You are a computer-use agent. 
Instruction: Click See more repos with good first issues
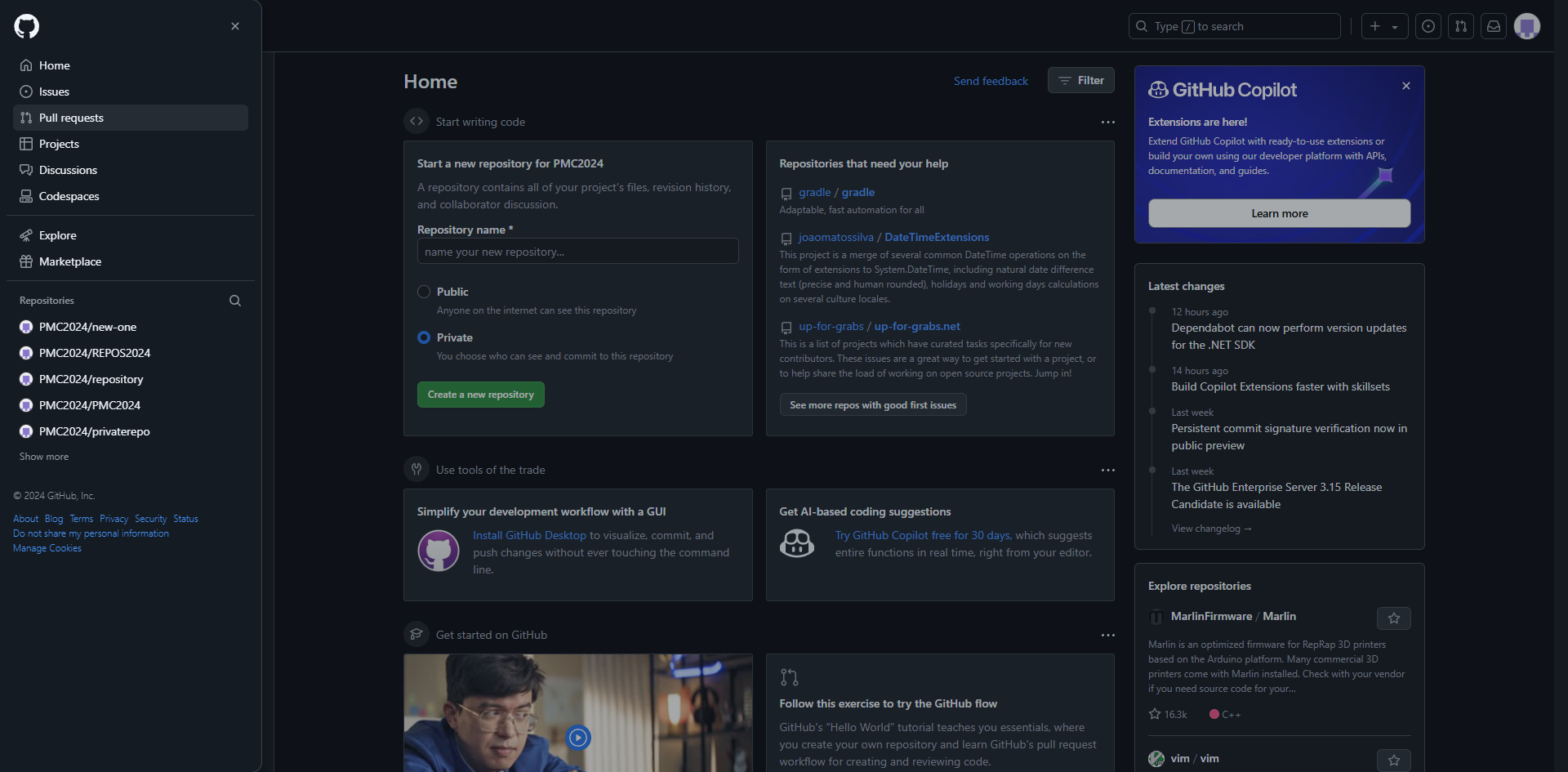[873, 404]
